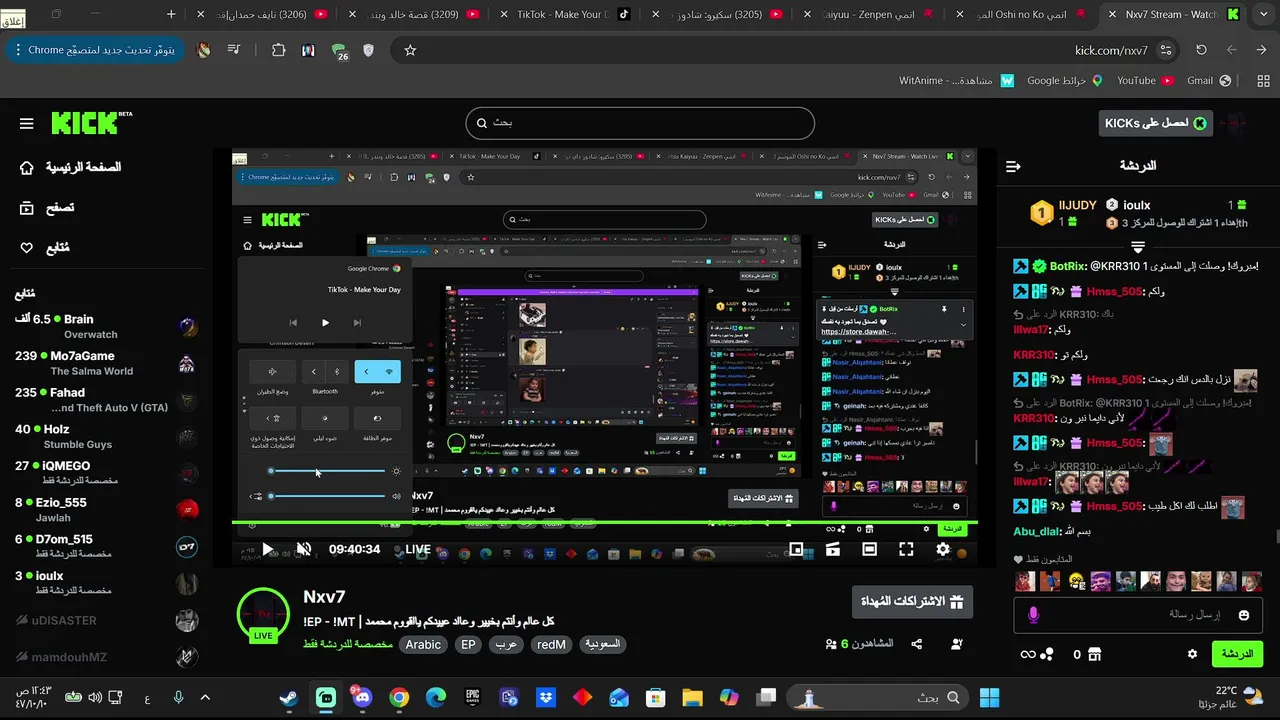Image resolution: width=1280 pixels, height=720 pixels.
Task: Open the chat shop icon
Action: pyautogui.click(x=1094, y=654)
